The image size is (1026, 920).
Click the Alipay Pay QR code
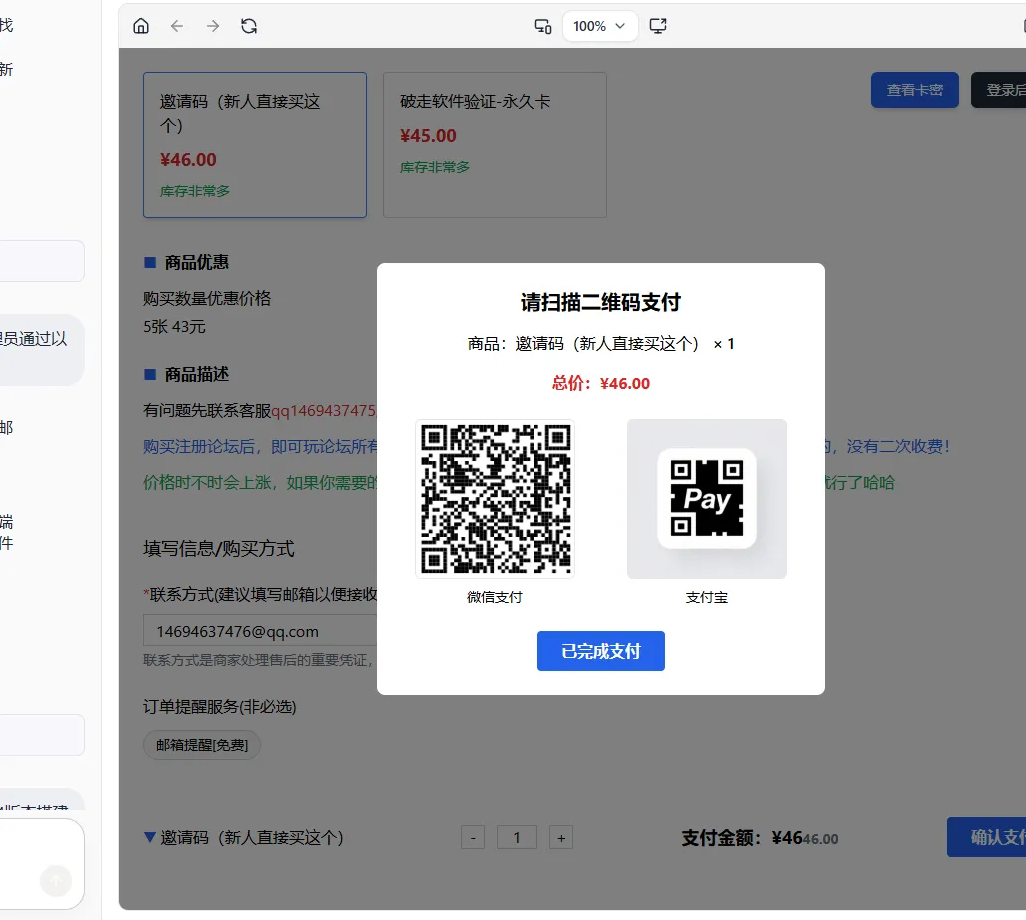(707, 498)
